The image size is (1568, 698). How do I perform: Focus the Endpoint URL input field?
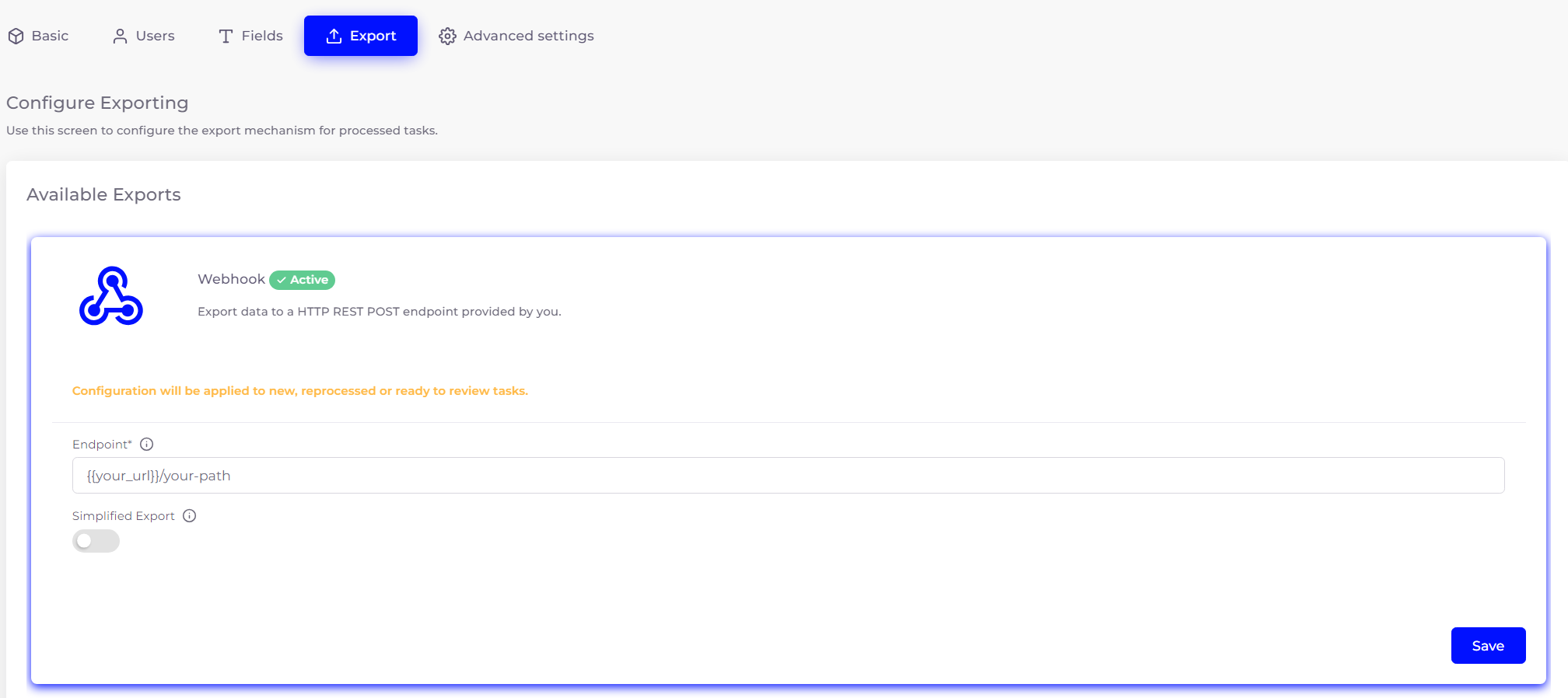787,476
